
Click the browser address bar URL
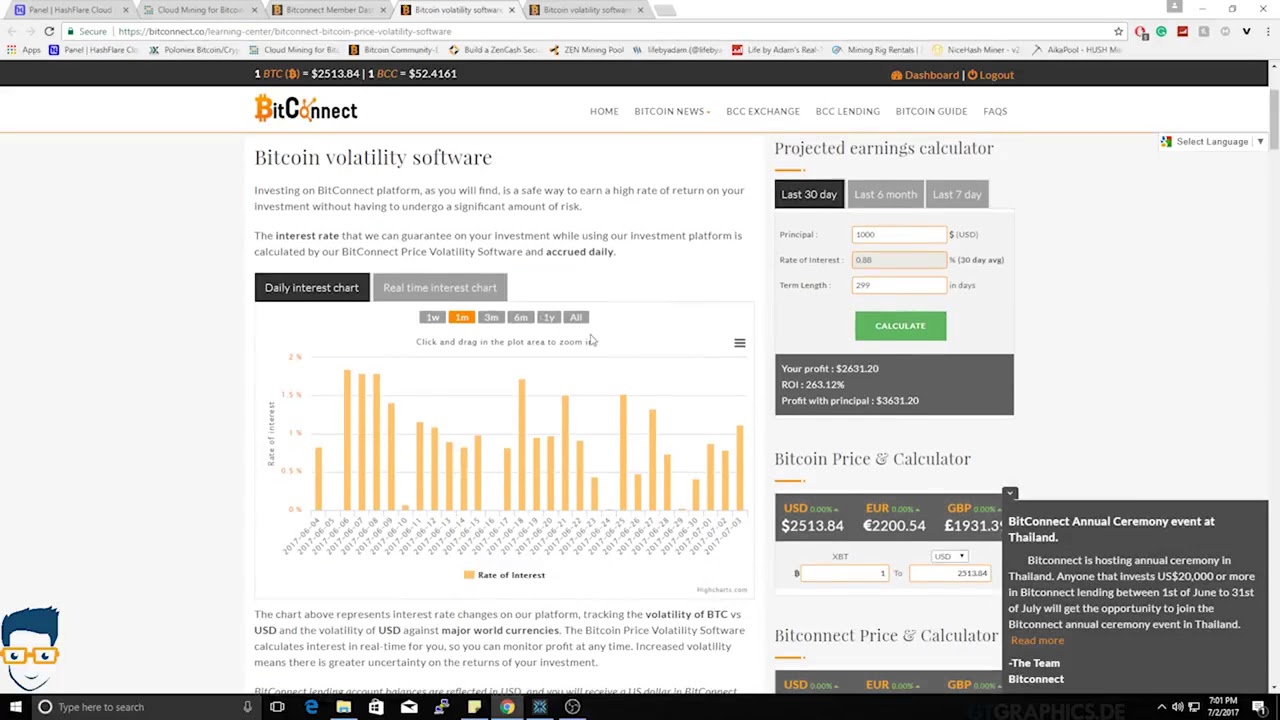pyautogui.click(x=285, y=31)
